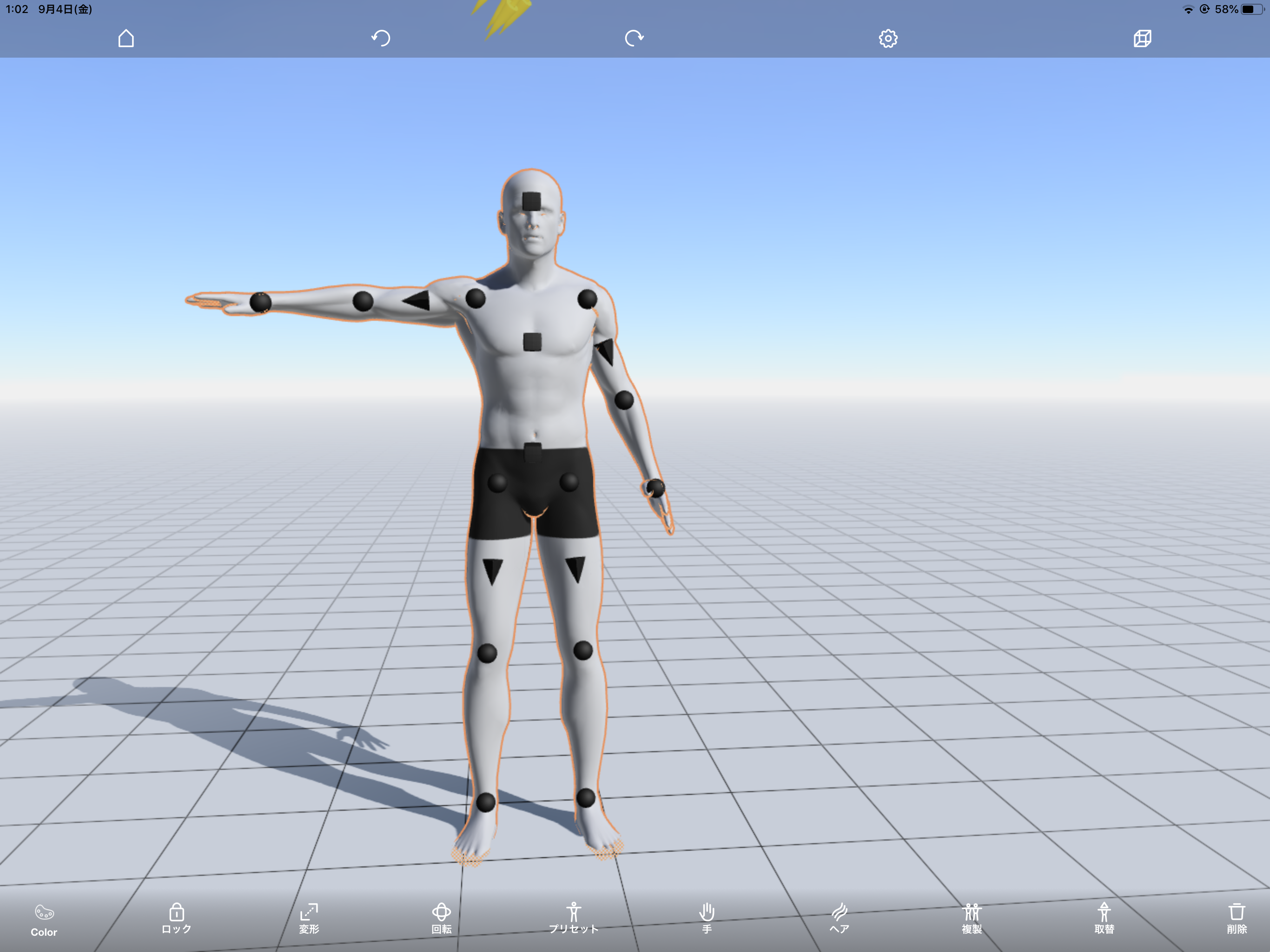Select the knee joint on screen-left leg

coord(487,654)
